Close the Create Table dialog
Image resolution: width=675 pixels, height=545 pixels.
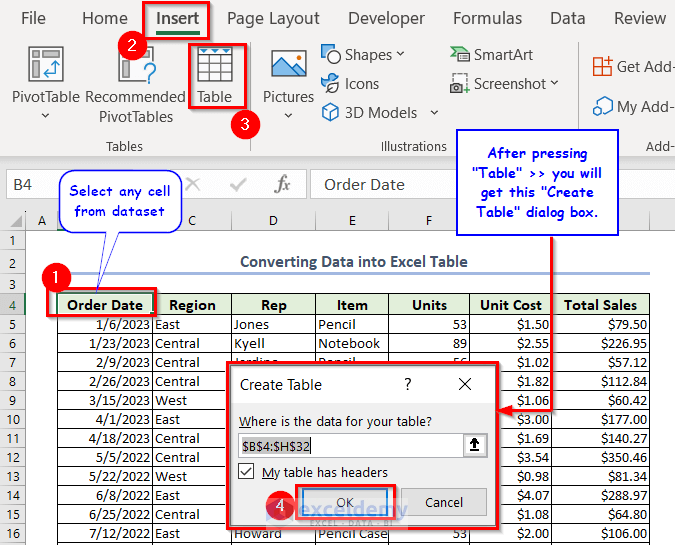pos(465,384)
